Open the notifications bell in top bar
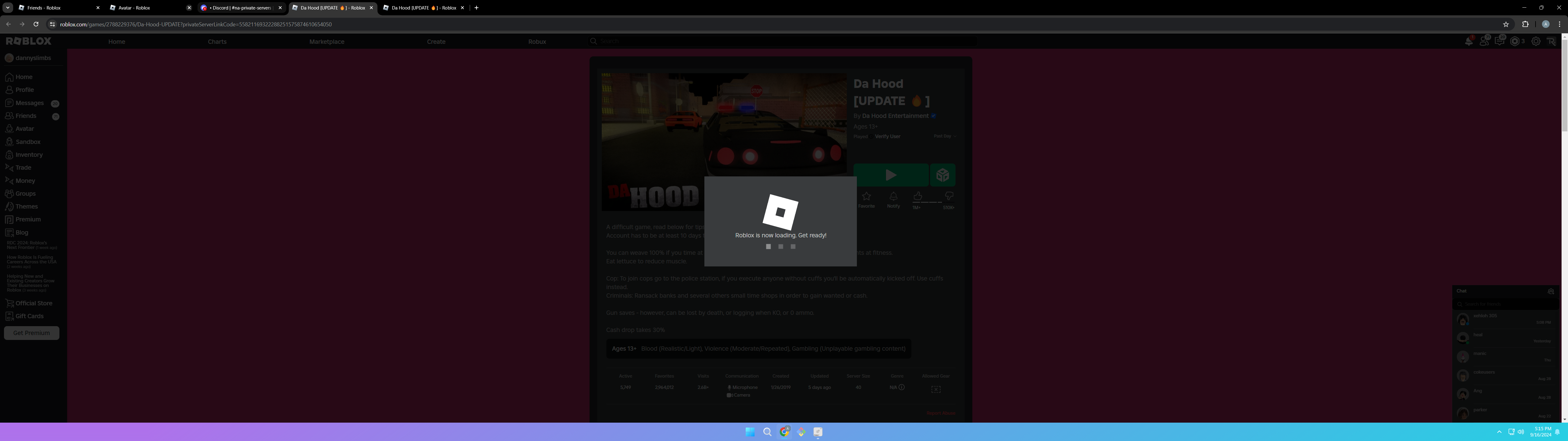Image resolution: width=1568 pixels, height=441 pixels. 1469,41
